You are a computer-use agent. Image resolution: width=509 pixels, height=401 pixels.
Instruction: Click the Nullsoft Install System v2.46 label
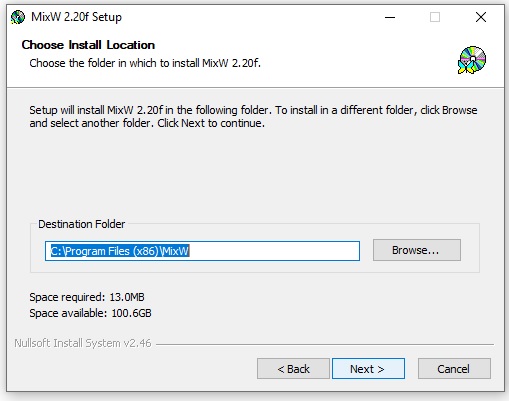pos(83,343)
